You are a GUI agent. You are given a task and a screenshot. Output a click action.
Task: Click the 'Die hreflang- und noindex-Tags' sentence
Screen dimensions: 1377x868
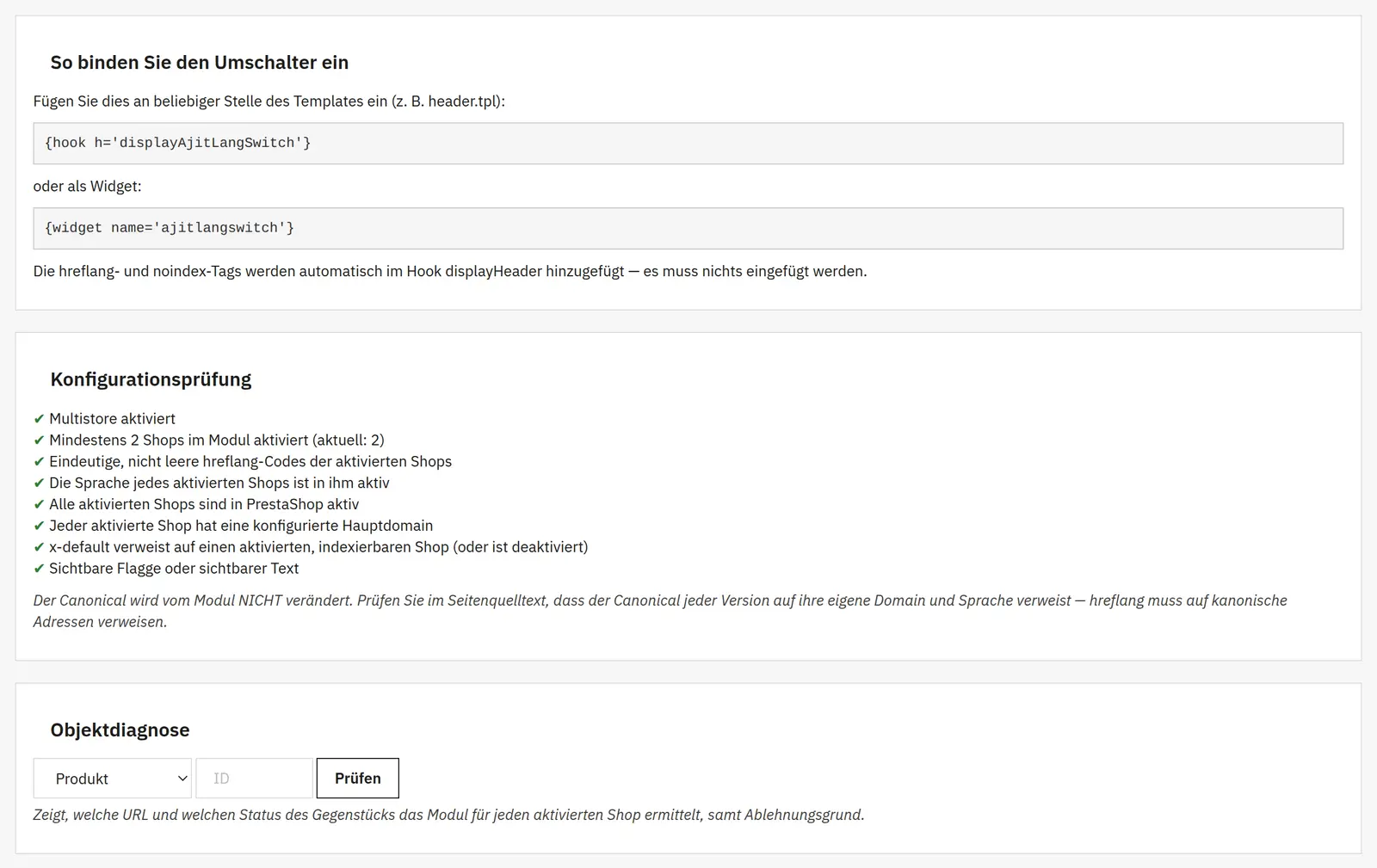pyautogui.click(x=450, y=271)
